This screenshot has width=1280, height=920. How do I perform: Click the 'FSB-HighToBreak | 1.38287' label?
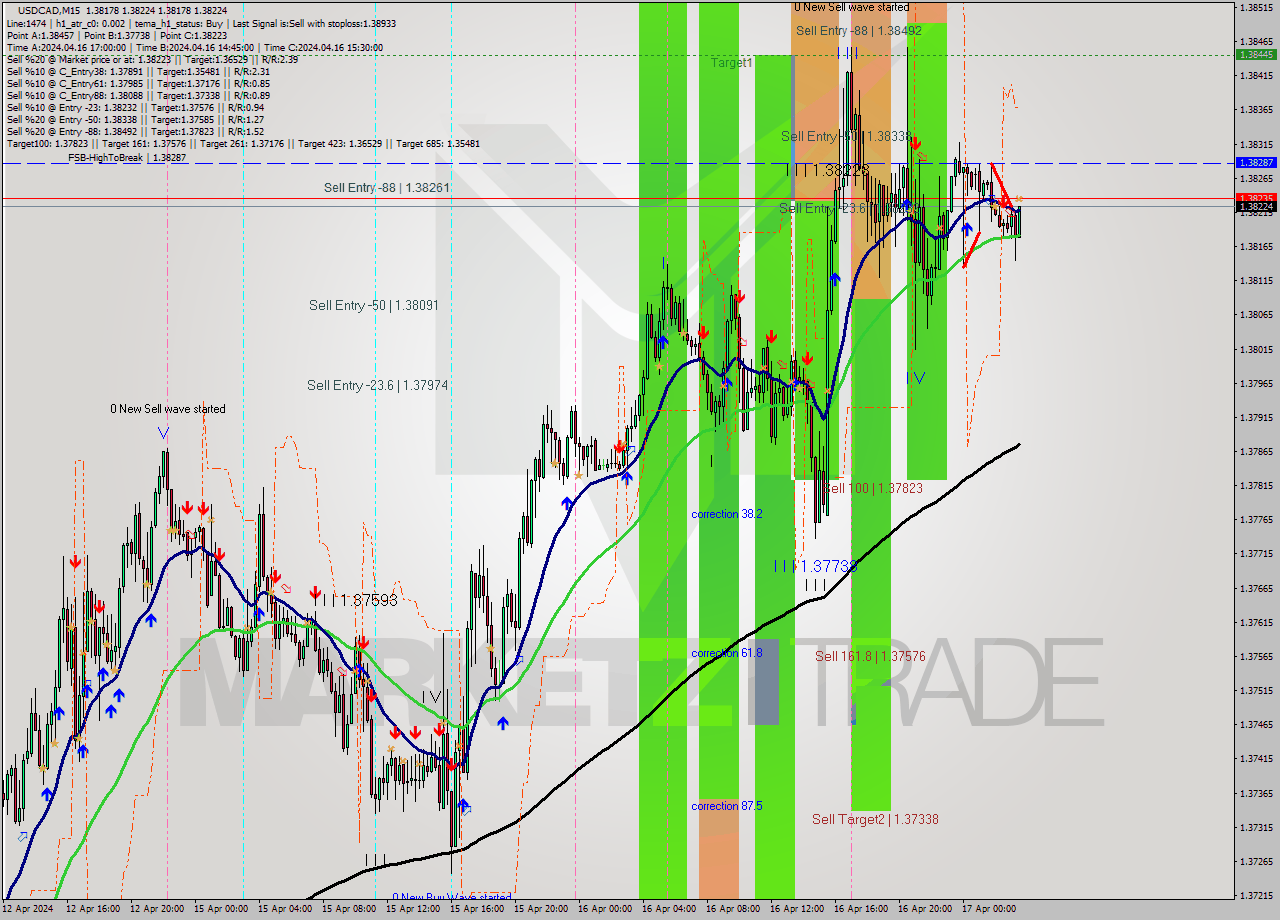[127, 157]
